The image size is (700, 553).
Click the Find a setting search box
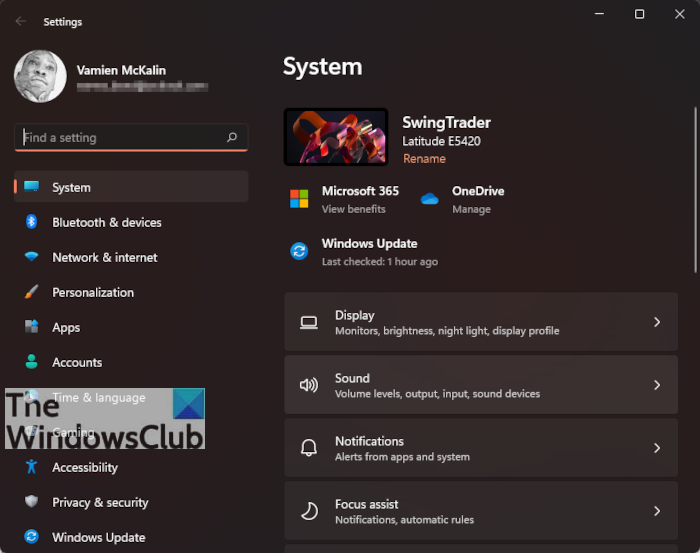point(120,138)
